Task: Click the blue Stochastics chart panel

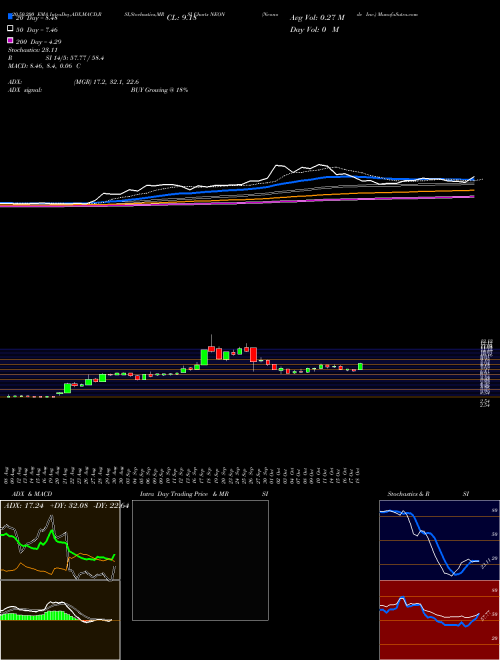Action: point(439,540)
